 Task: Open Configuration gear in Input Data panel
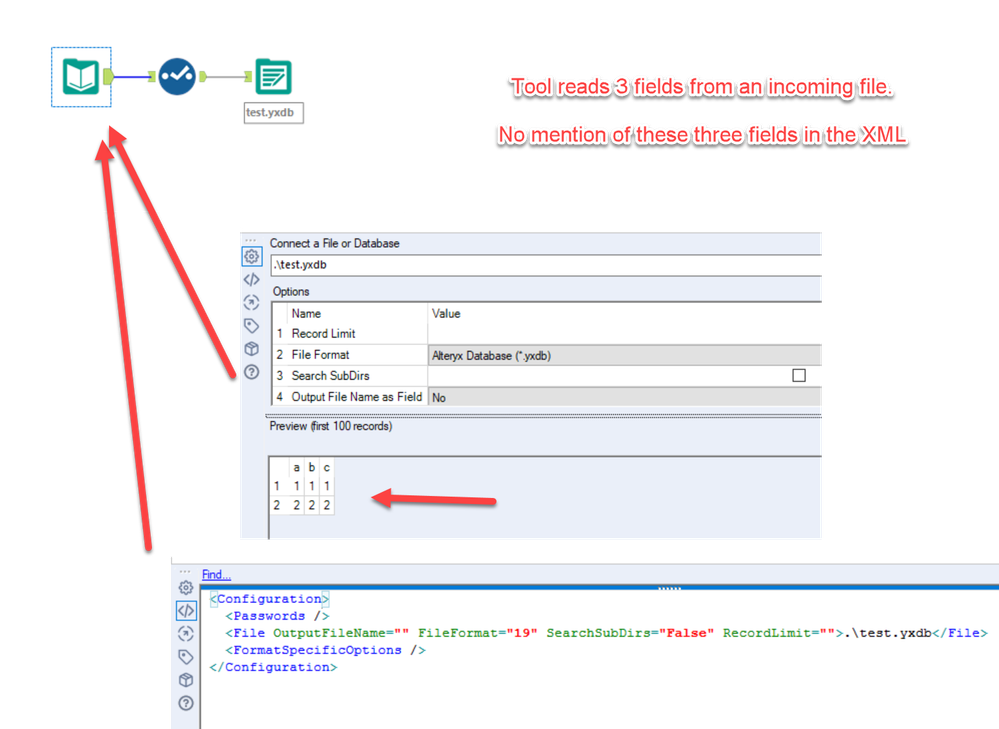pyautogui.click(x=252, y=256)
